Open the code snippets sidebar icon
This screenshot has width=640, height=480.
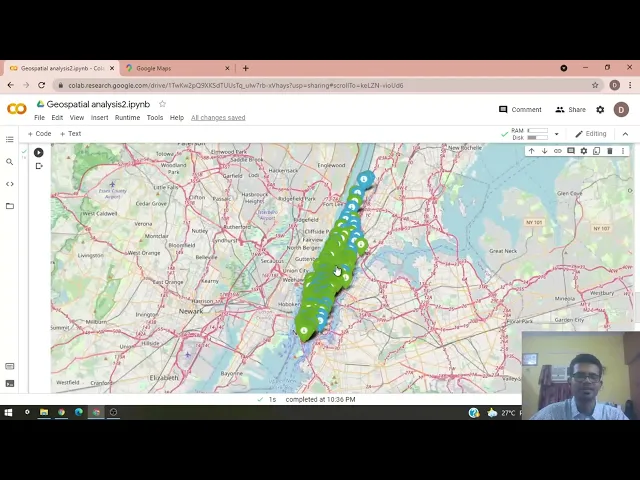[x=10, y=184]
